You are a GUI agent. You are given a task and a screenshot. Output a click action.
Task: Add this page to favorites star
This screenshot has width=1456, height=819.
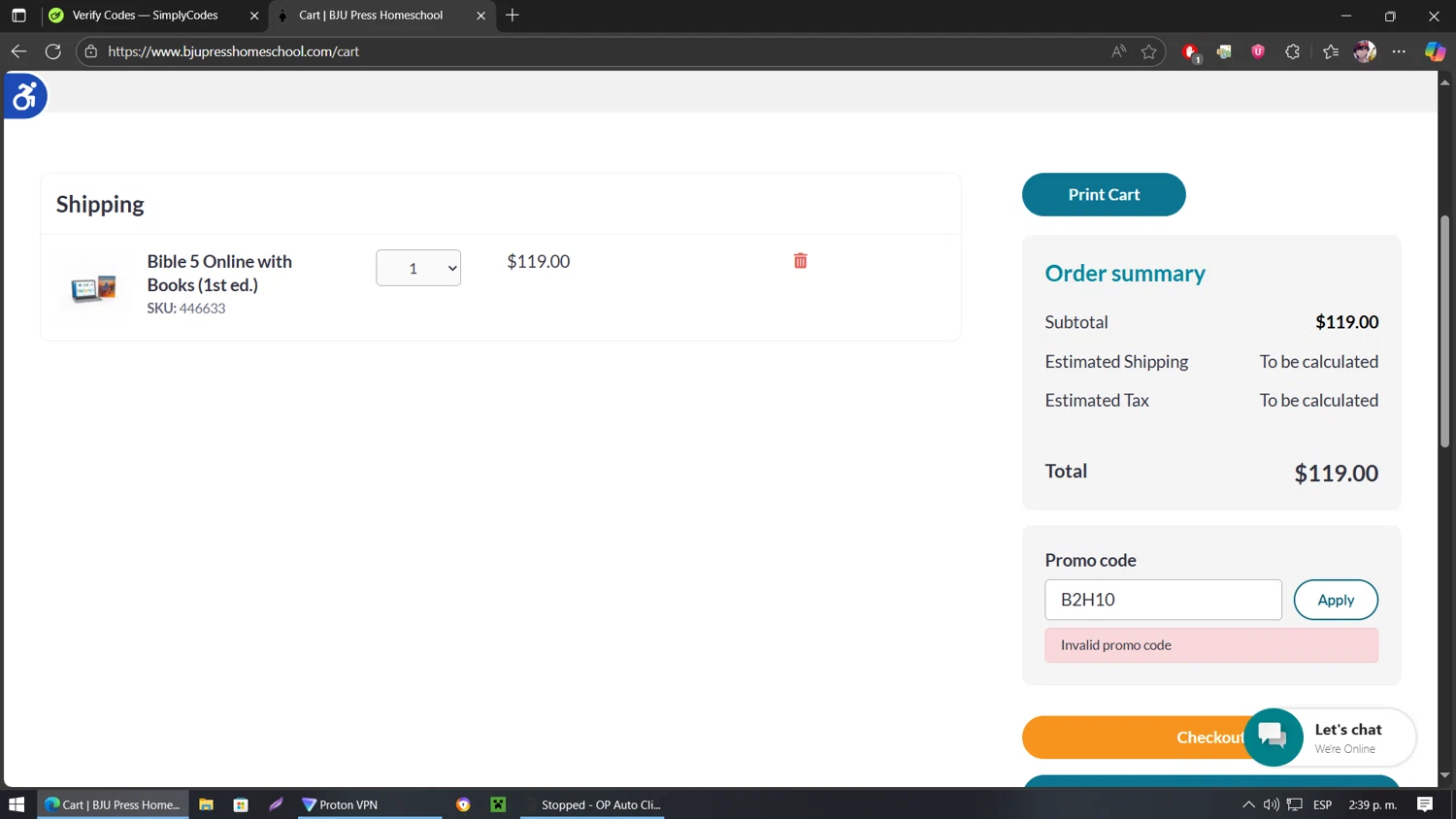pyautogui.click(x=1149, y=51)
